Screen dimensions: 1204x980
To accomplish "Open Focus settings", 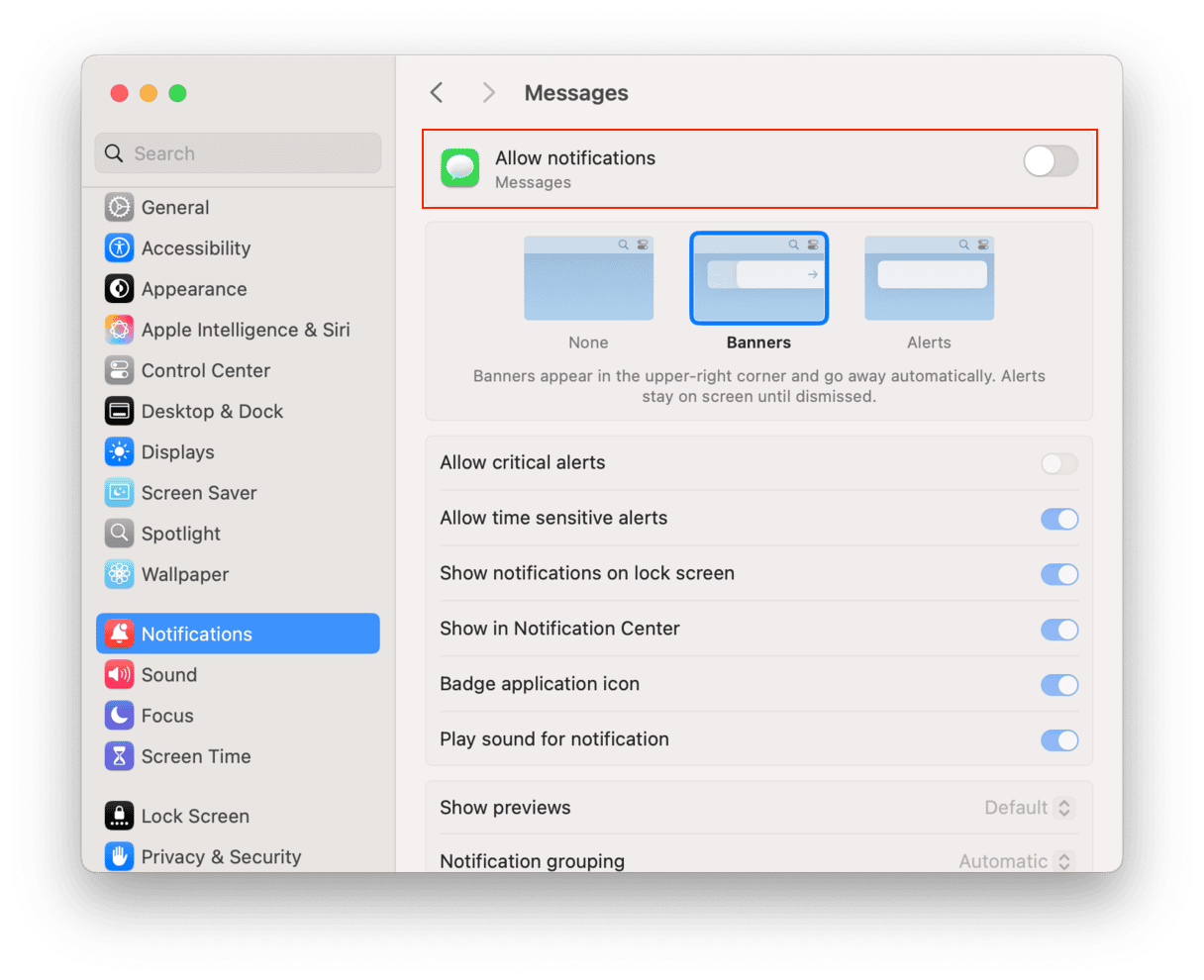I will 238,715.
